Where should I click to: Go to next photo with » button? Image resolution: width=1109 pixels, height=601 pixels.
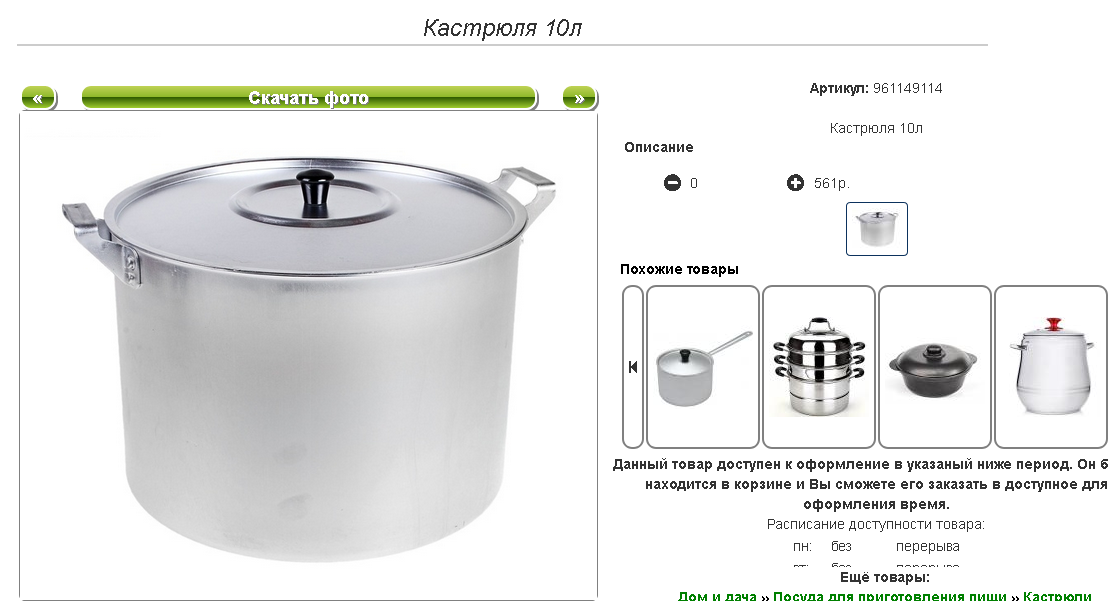click(x=580, y=98)
